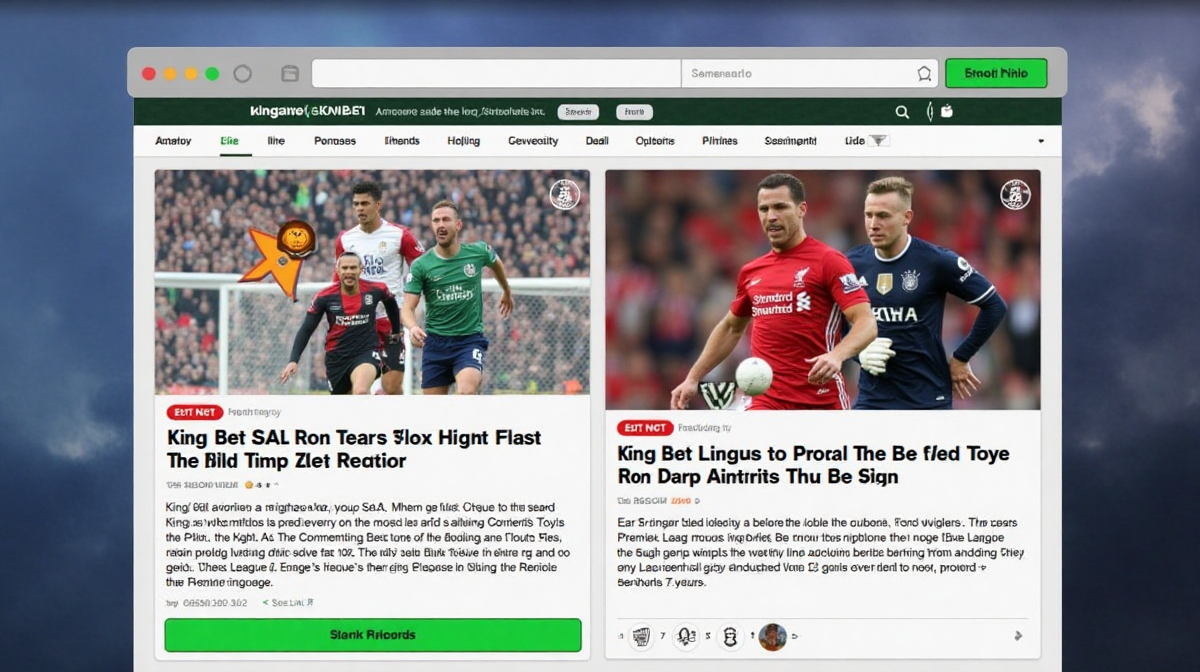The height and width of the screenshot is (672, 1200).
Task: Click the circular reload button in browser toolbar
Action: (242, 73)
